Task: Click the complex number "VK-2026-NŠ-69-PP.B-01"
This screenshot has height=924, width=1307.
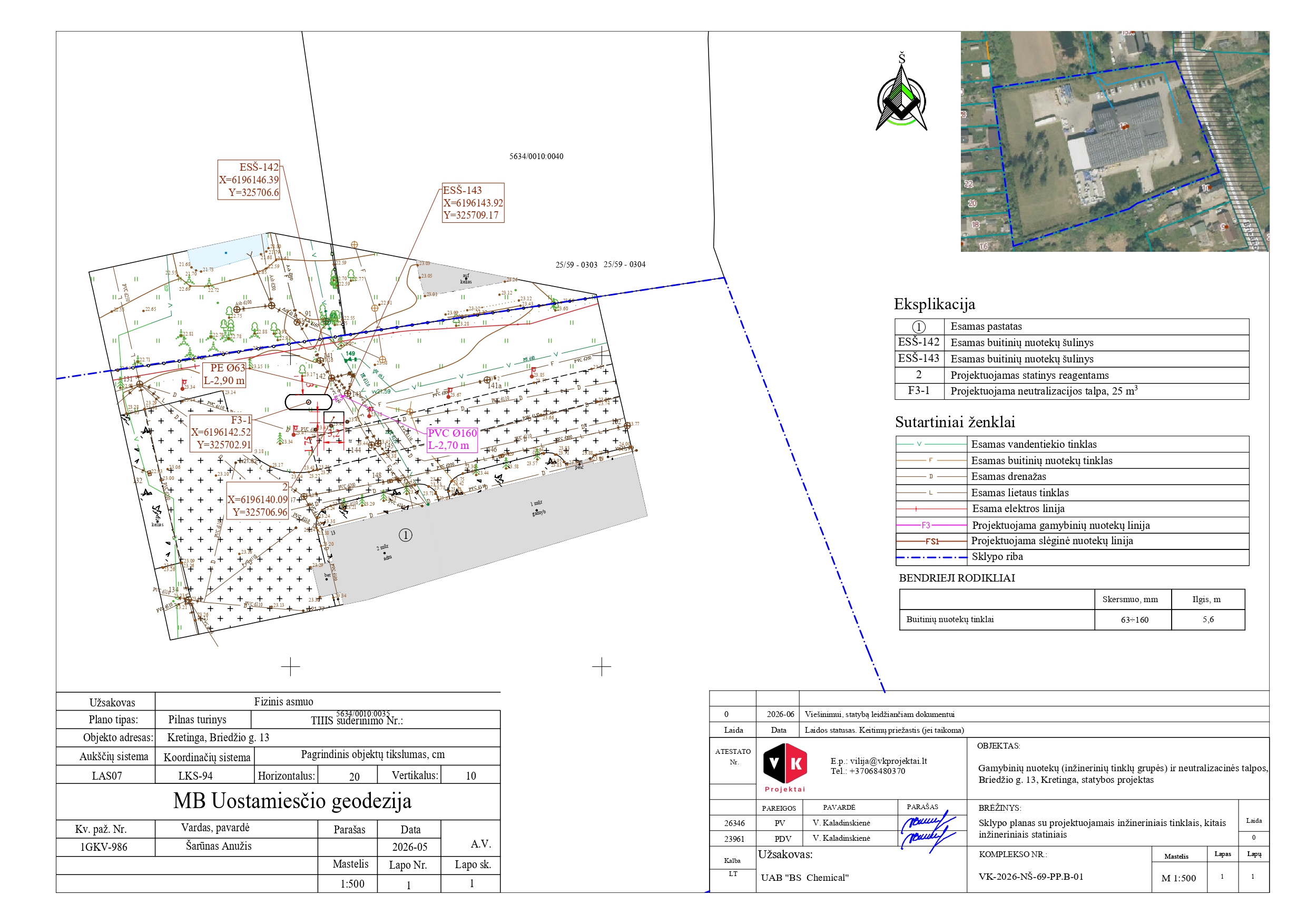Action: coord(1031,877)
